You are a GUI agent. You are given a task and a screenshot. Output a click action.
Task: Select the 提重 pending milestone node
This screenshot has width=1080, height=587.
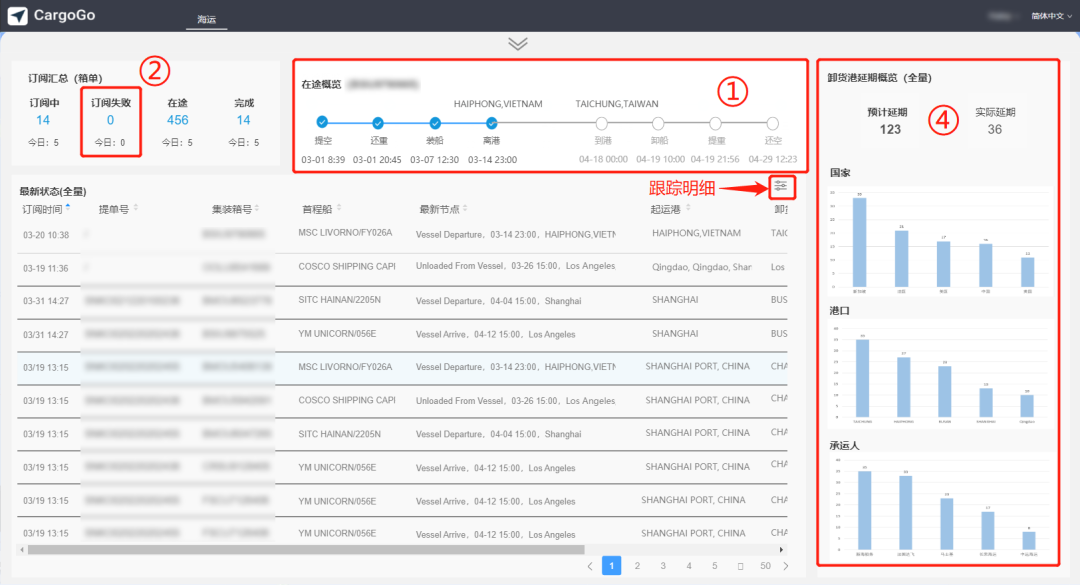pyautogui.click(x=716, y=123)
